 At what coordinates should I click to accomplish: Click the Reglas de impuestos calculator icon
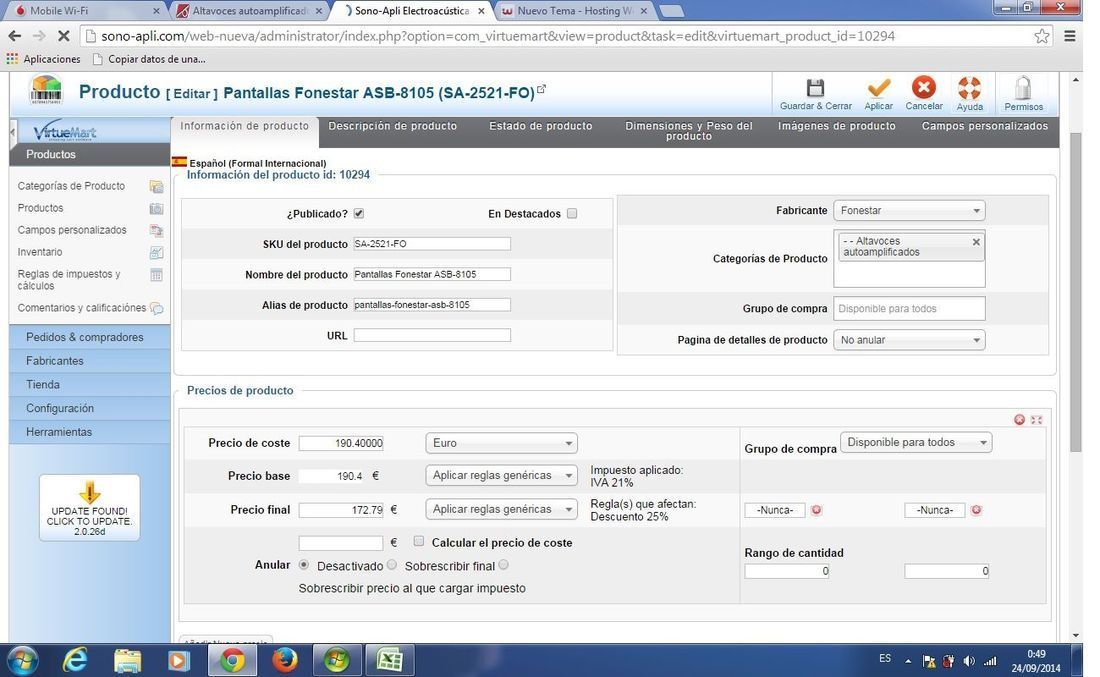pyautogui.click(x=156, y=274)
